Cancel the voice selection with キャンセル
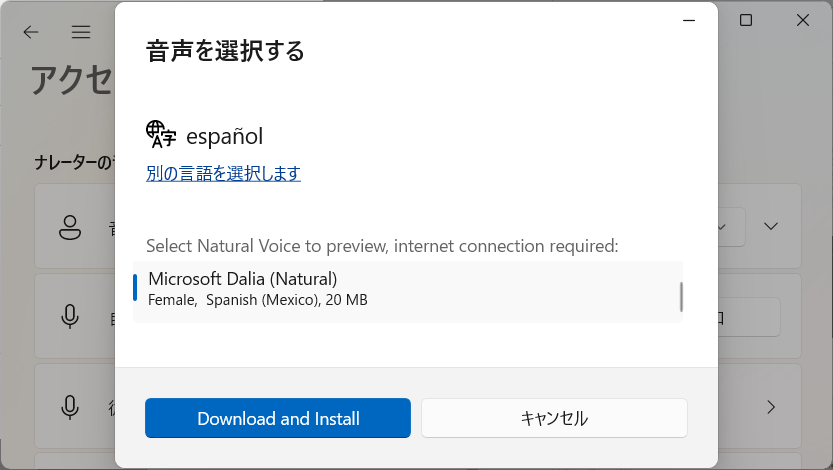The height and width of the screenshot is (470, 833). (x=554, y=418)
